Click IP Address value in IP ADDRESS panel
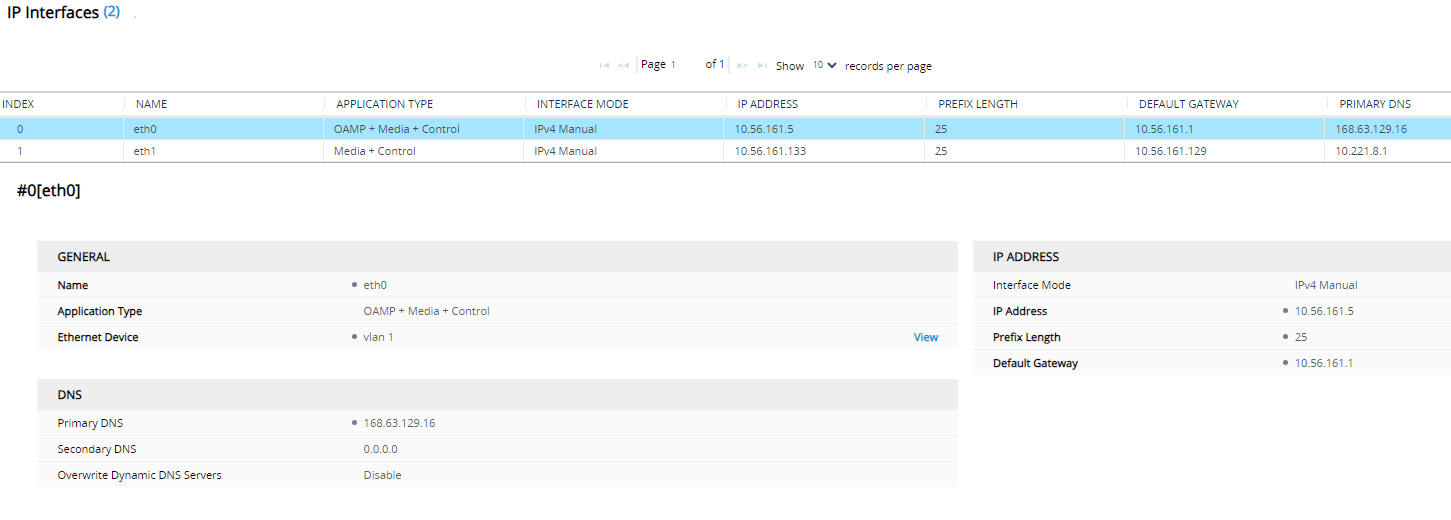 (1325, 311)
